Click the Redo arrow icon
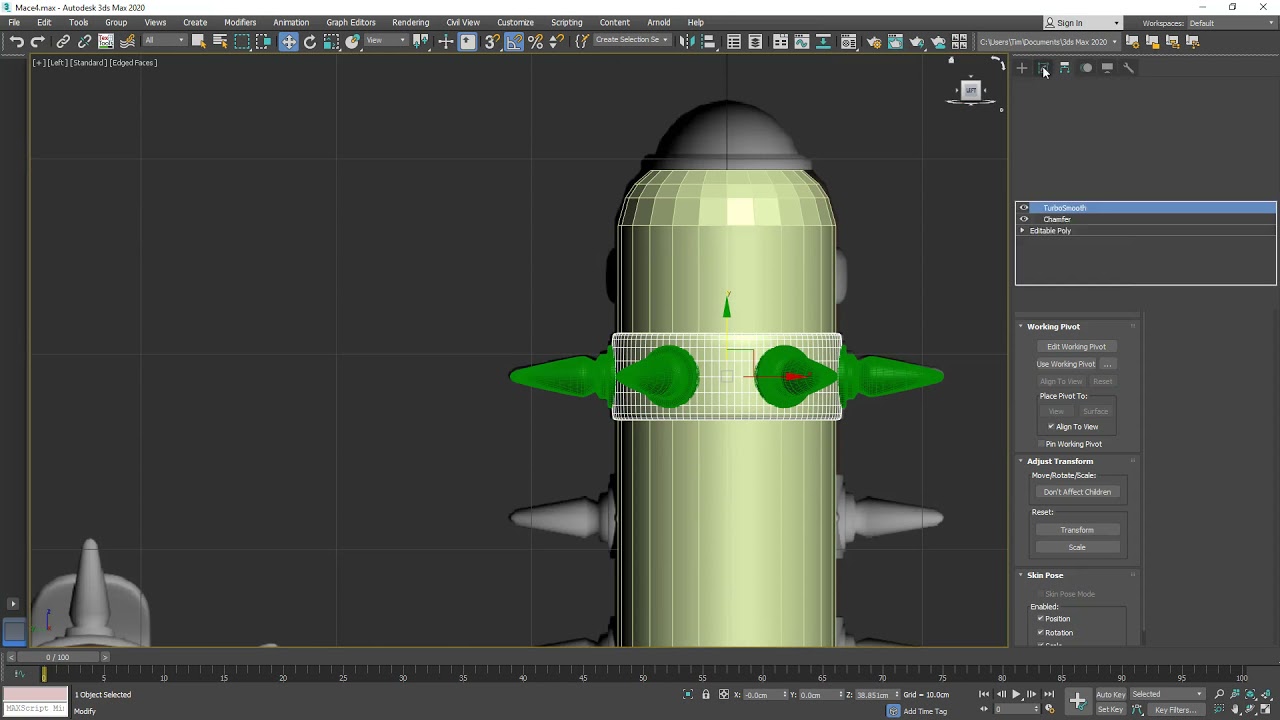Image resolution: width=1280 pixels, height=720 pixels. [x=38, y=41]
